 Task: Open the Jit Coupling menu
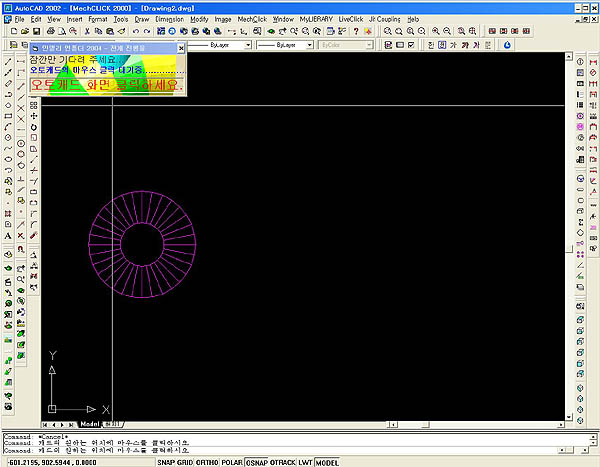(x=385, y=19)
